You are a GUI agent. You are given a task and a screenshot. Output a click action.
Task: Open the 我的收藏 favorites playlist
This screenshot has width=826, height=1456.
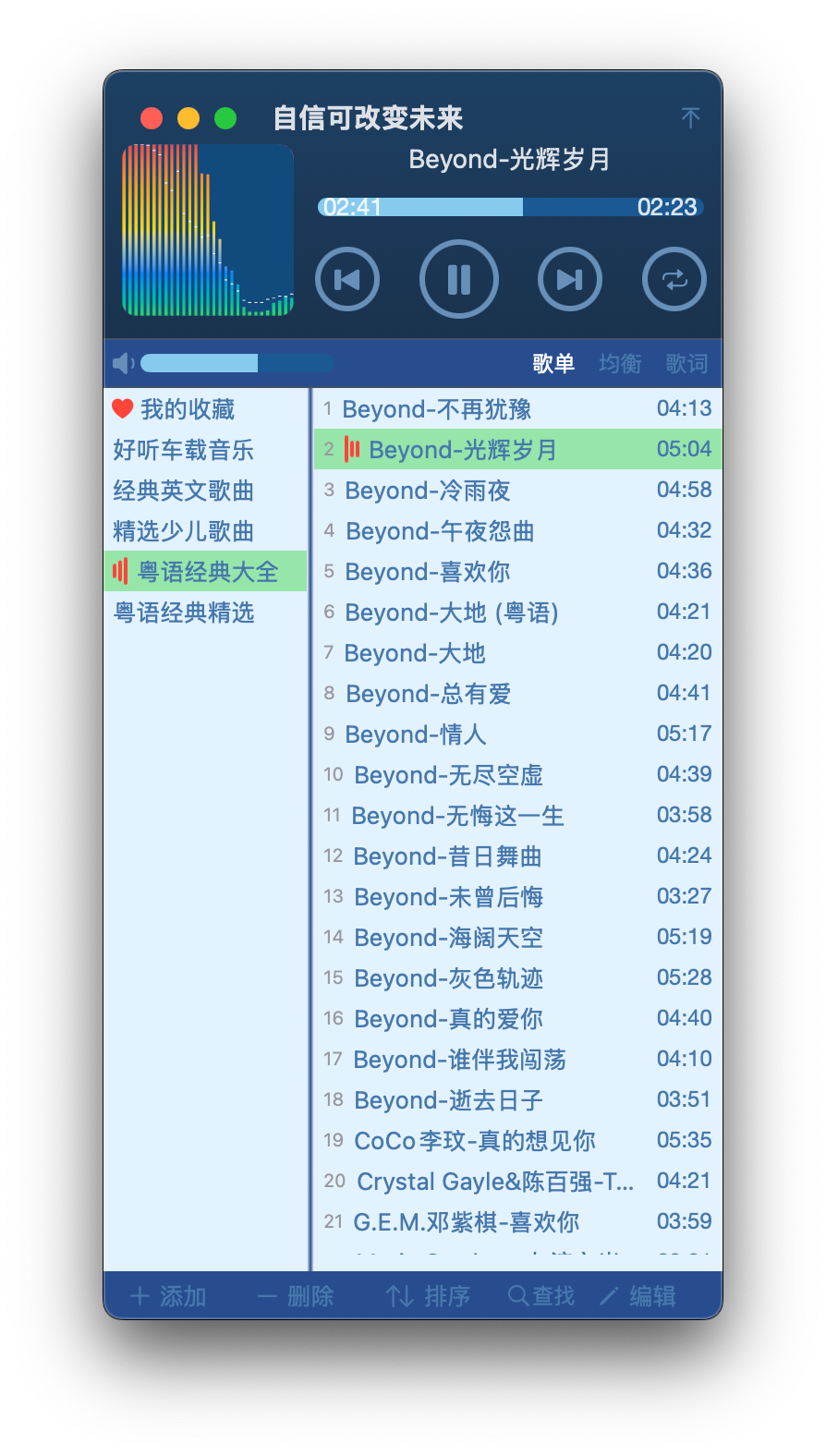click(x=205, y=408)
